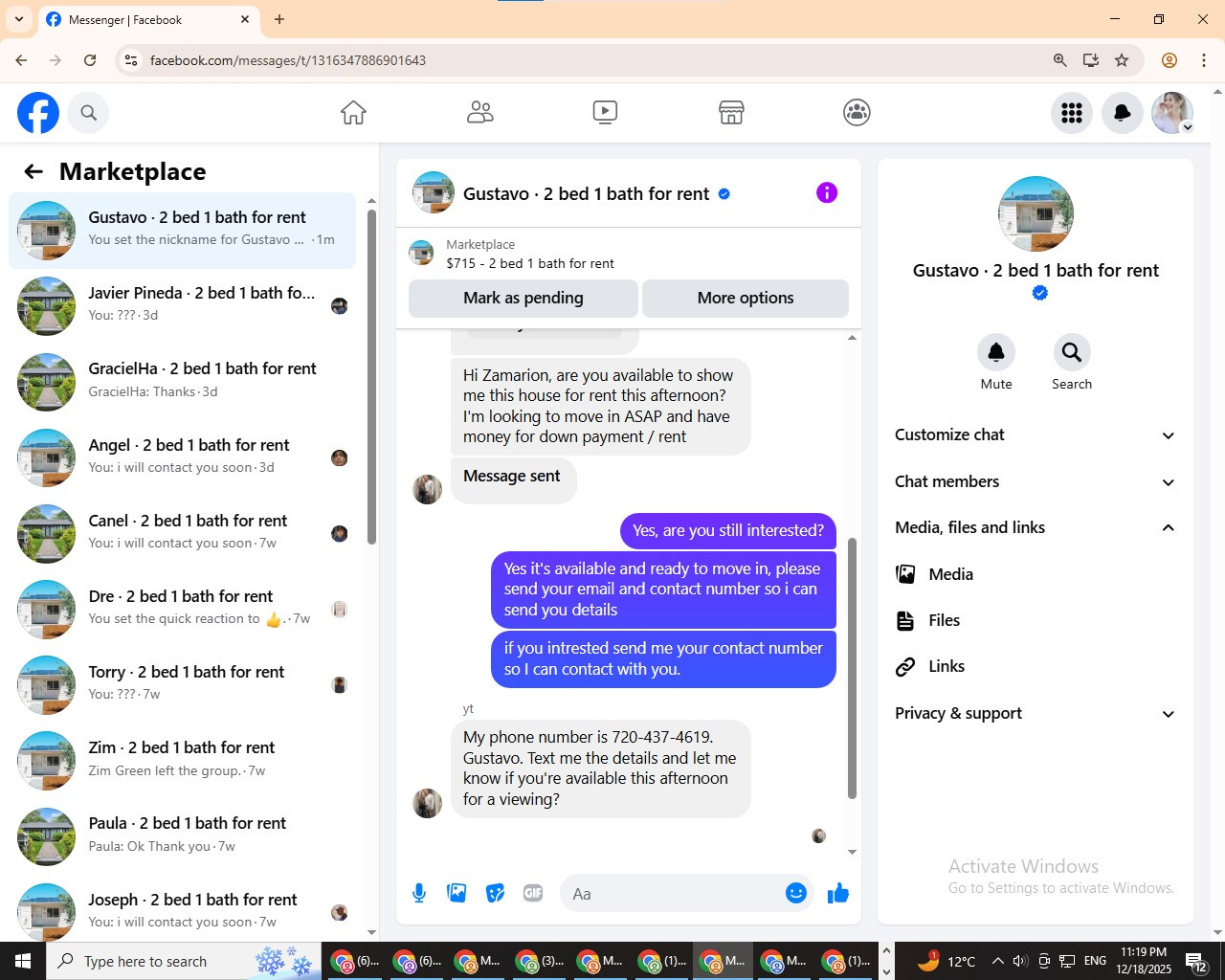Open GracielHa conversation
1225x980 pixels.
point(182,382)
